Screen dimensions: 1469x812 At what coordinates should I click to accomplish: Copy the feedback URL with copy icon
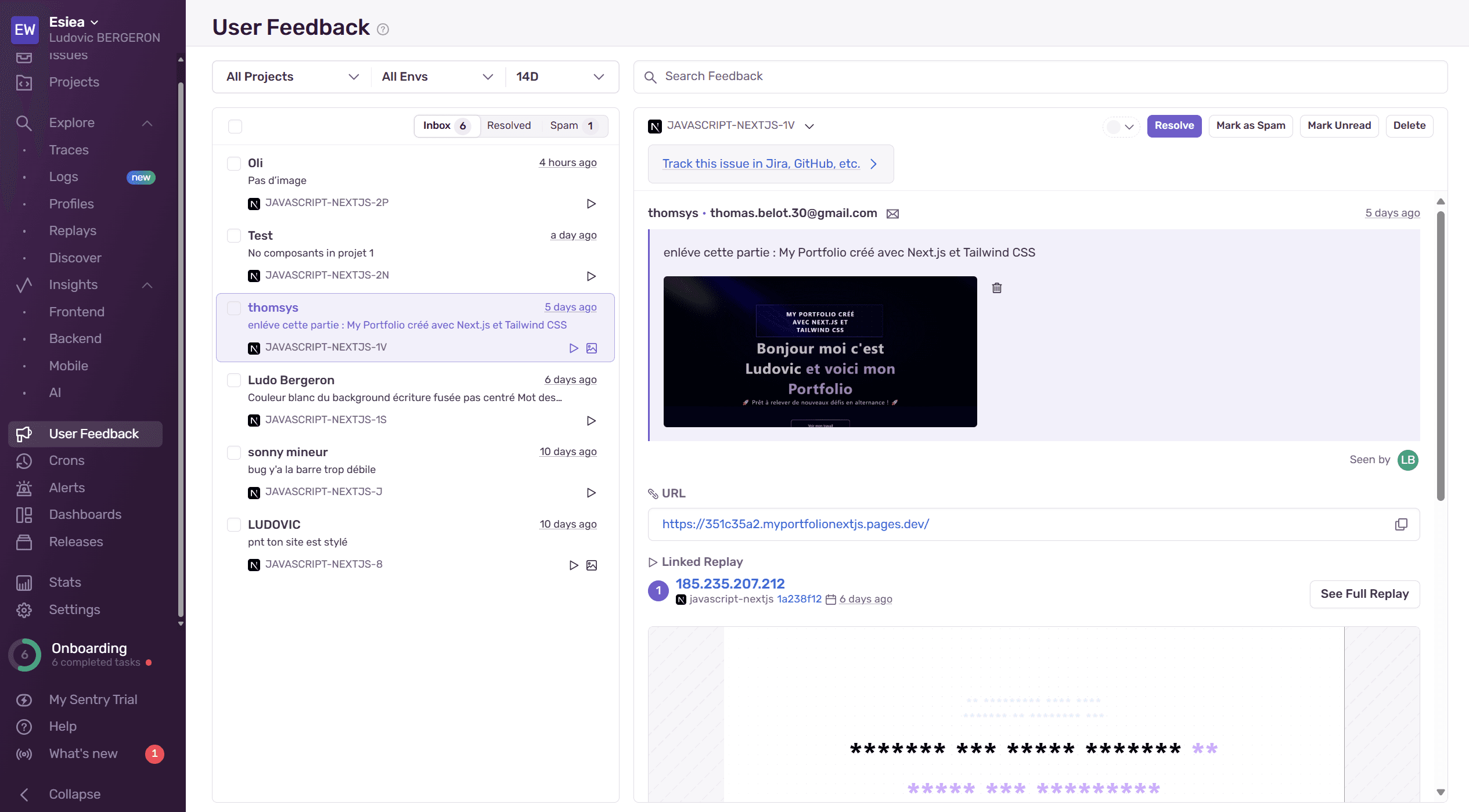pos(1400,524)
